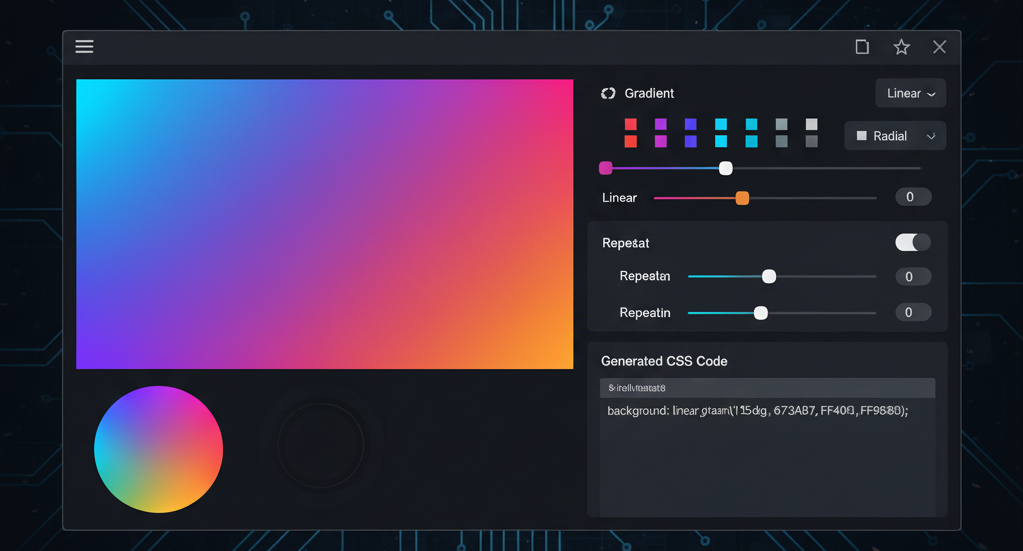Choose the light gray swatch in top row
The image size is (1023, 551).
(811, 124)
